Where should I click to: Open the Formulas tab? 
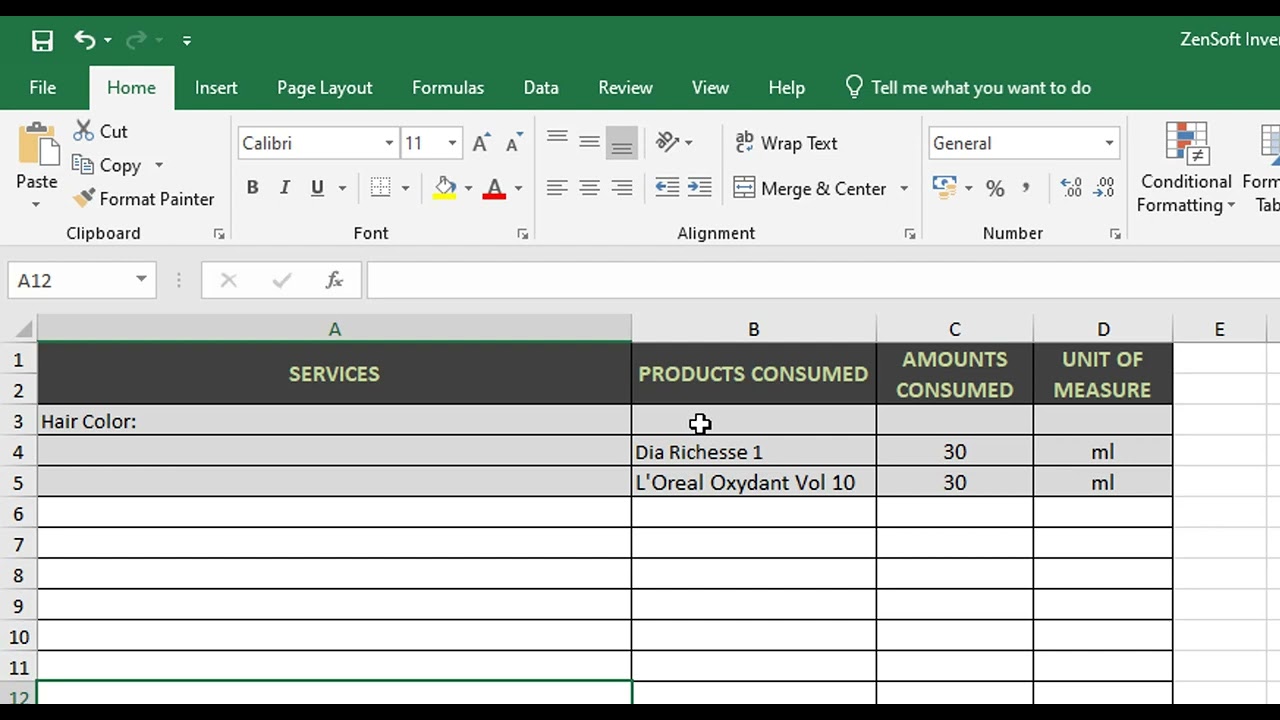pos(448,88)
